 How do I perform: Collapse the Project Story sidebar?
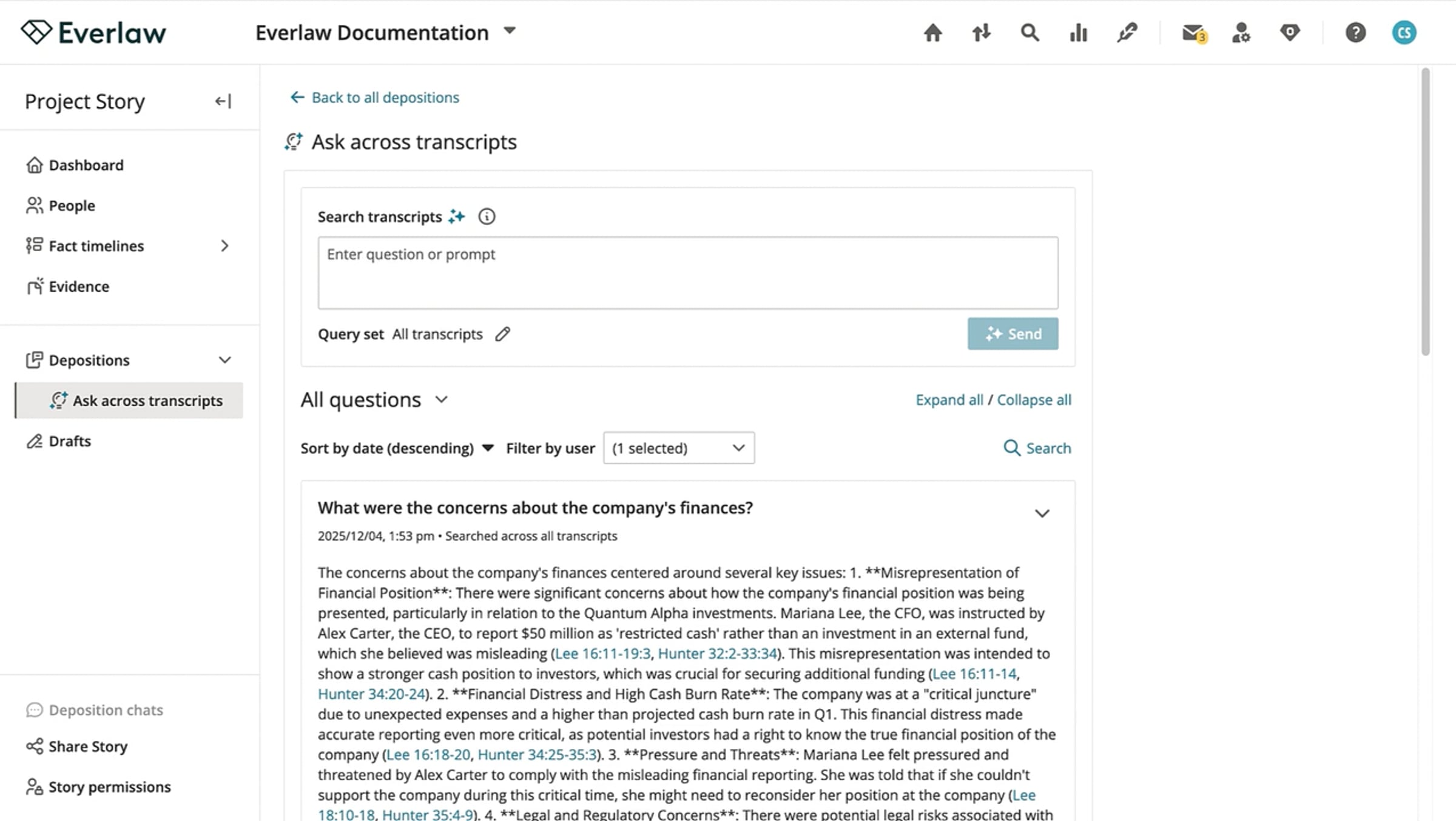click(x=223, y=101)
